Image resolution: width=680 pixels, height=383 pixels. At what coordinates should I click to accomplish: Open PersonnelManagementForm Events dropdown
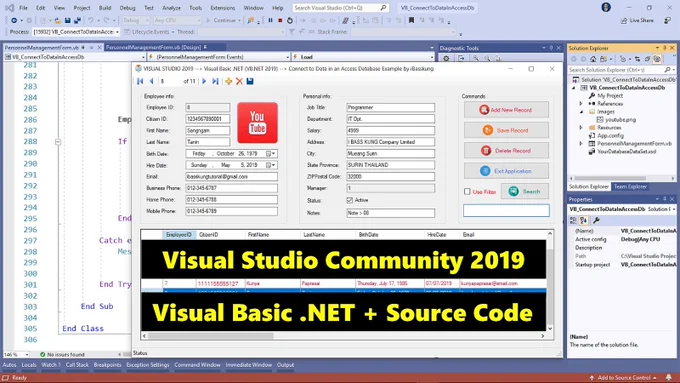pos(288,57)
